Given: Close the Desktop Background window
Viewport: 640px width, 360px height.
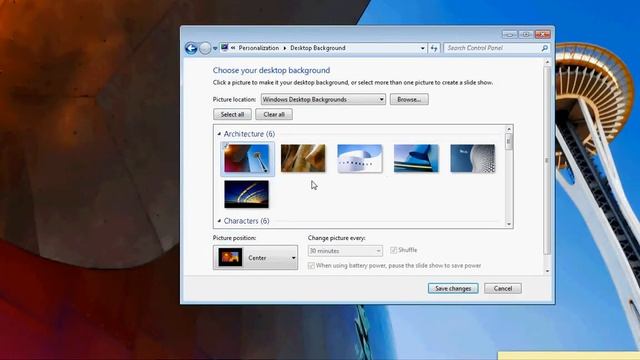Looking at the screenshot, I should (542, 35).
